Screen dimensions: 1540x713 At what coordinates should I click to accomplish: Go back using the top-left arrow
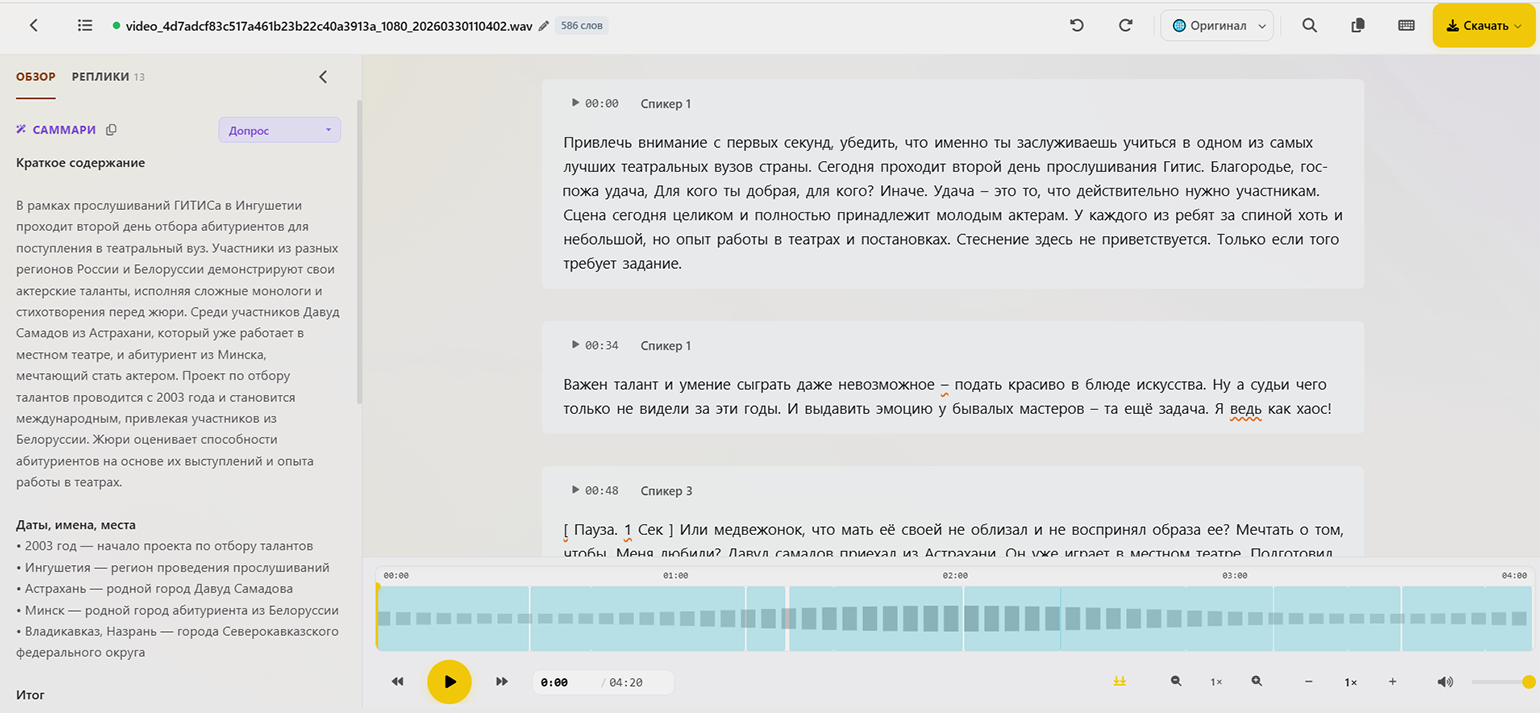point(34,26)
